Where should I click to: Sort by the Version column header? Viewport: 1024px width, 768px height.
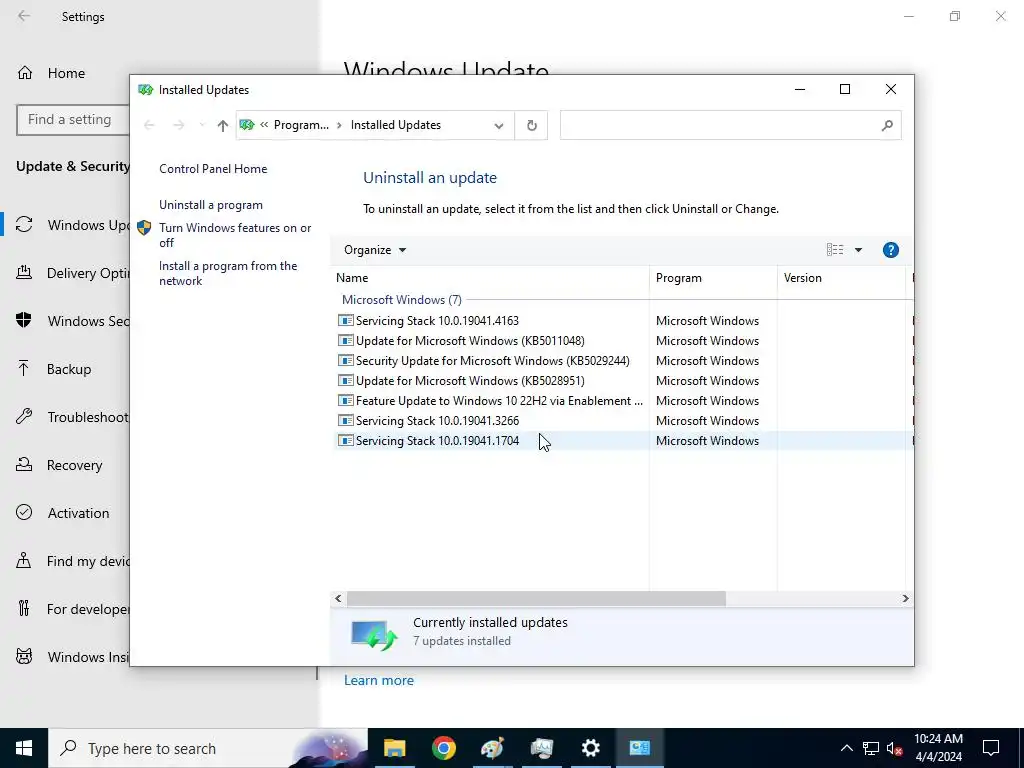coord(841,278)
